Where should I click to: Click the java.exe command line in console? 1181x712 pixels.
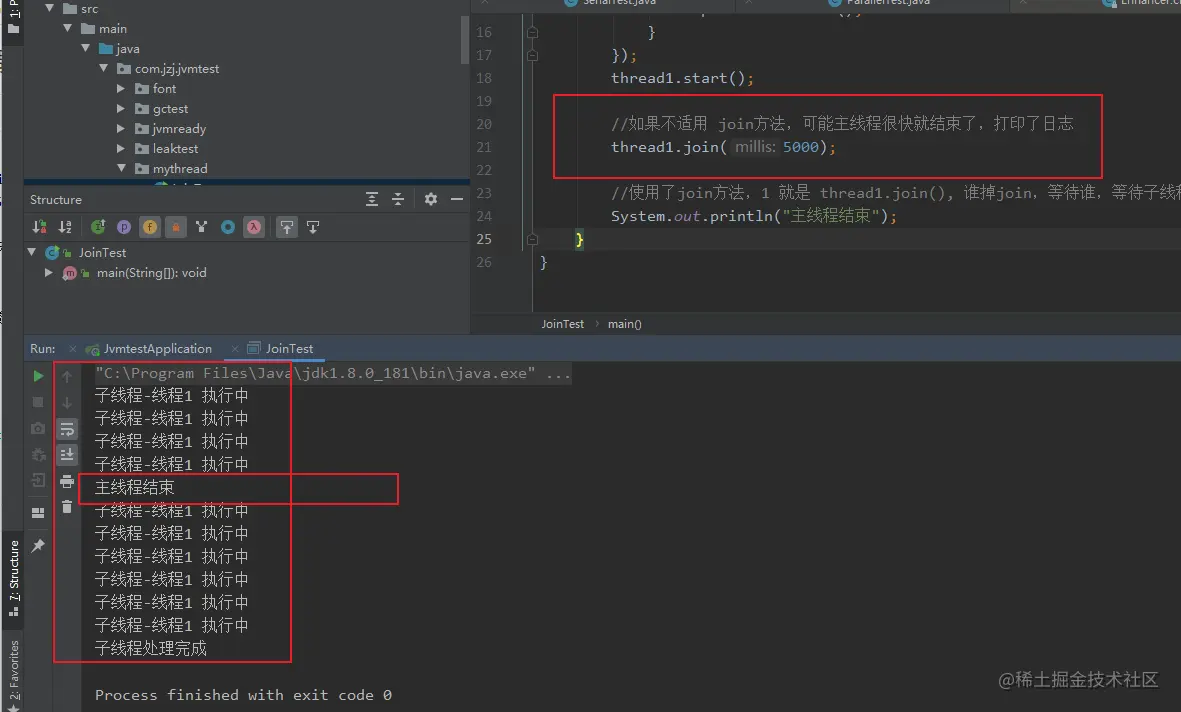(332, 373)
